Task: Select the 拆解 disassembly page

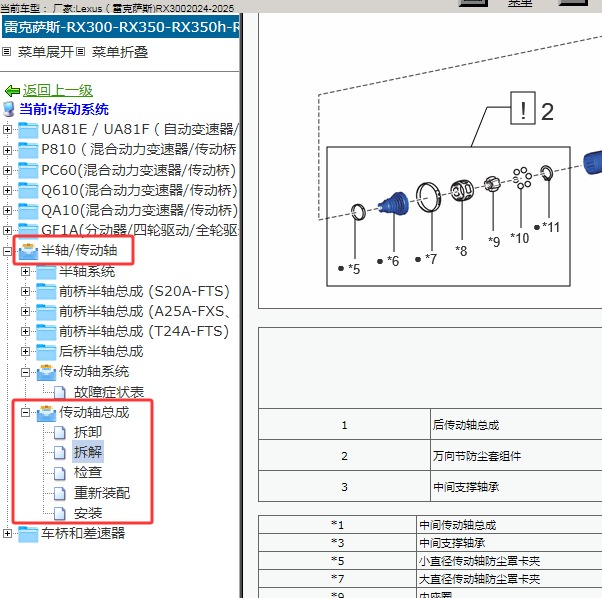Action: (88, 452)
